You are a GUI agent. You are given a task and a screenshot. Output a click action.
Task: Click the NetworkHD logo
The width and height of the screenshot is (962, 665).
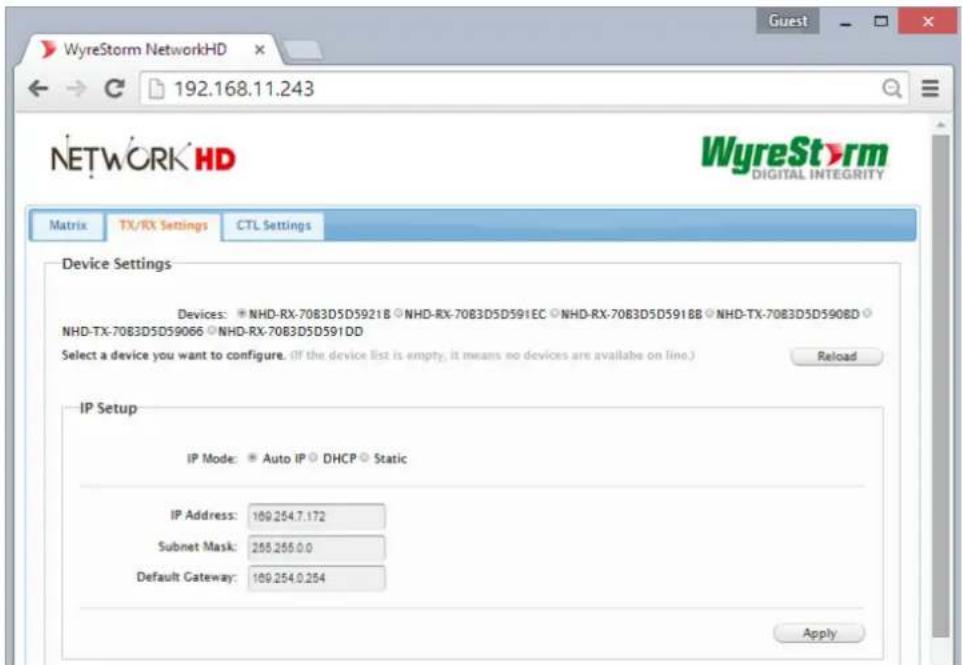(143, 157)
